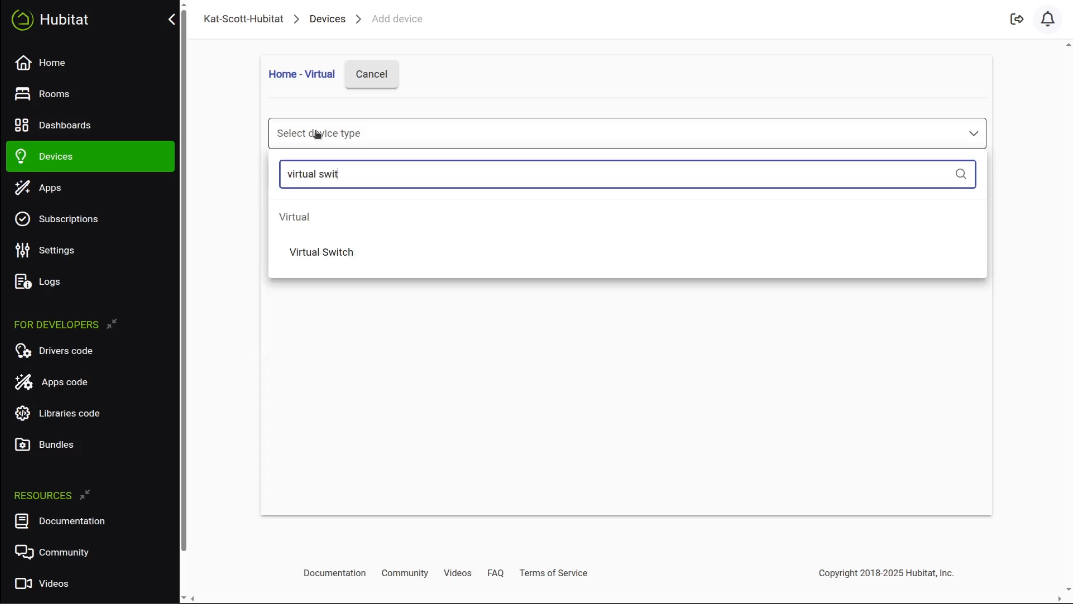Click the Hubitat logo icon
Image resolution: width=1073 pixels, height=604 pixels.
[x=22, y=20]
